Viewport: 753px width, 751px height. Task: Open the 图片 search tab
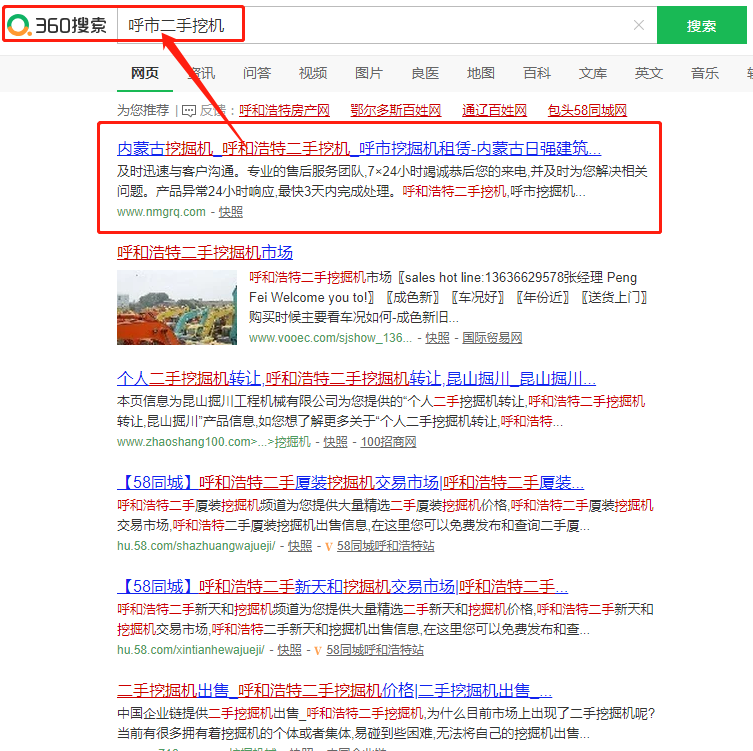click(x=369, y=73)
